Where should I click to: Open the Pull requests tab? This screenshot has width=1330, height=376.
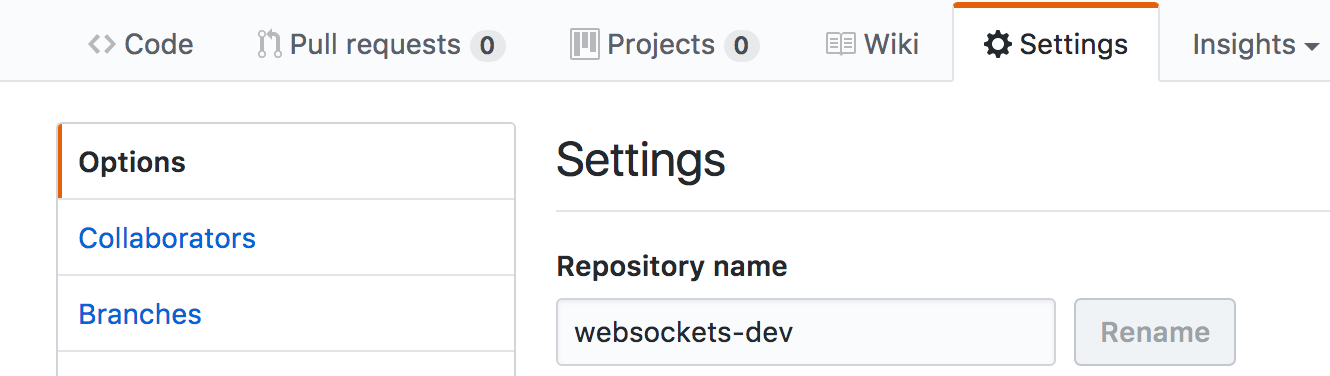[x=381, y=44]
